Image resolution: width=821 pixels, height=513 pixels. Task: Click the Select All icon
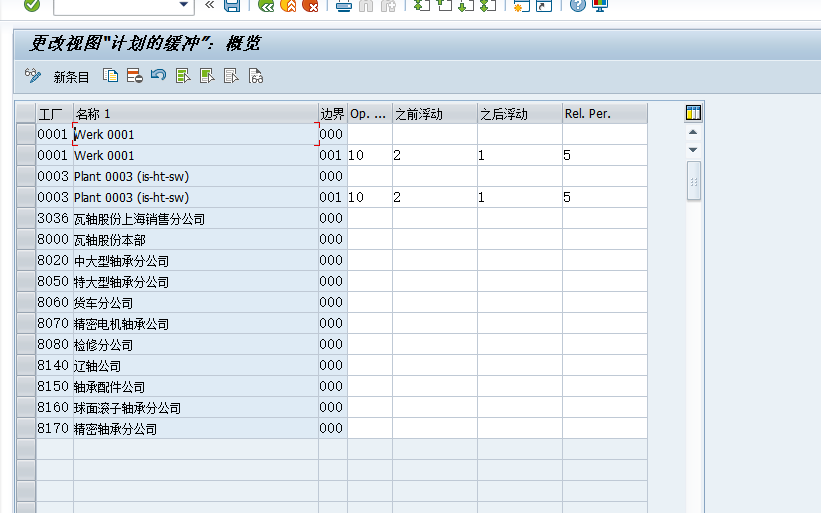tap(183, 76)
